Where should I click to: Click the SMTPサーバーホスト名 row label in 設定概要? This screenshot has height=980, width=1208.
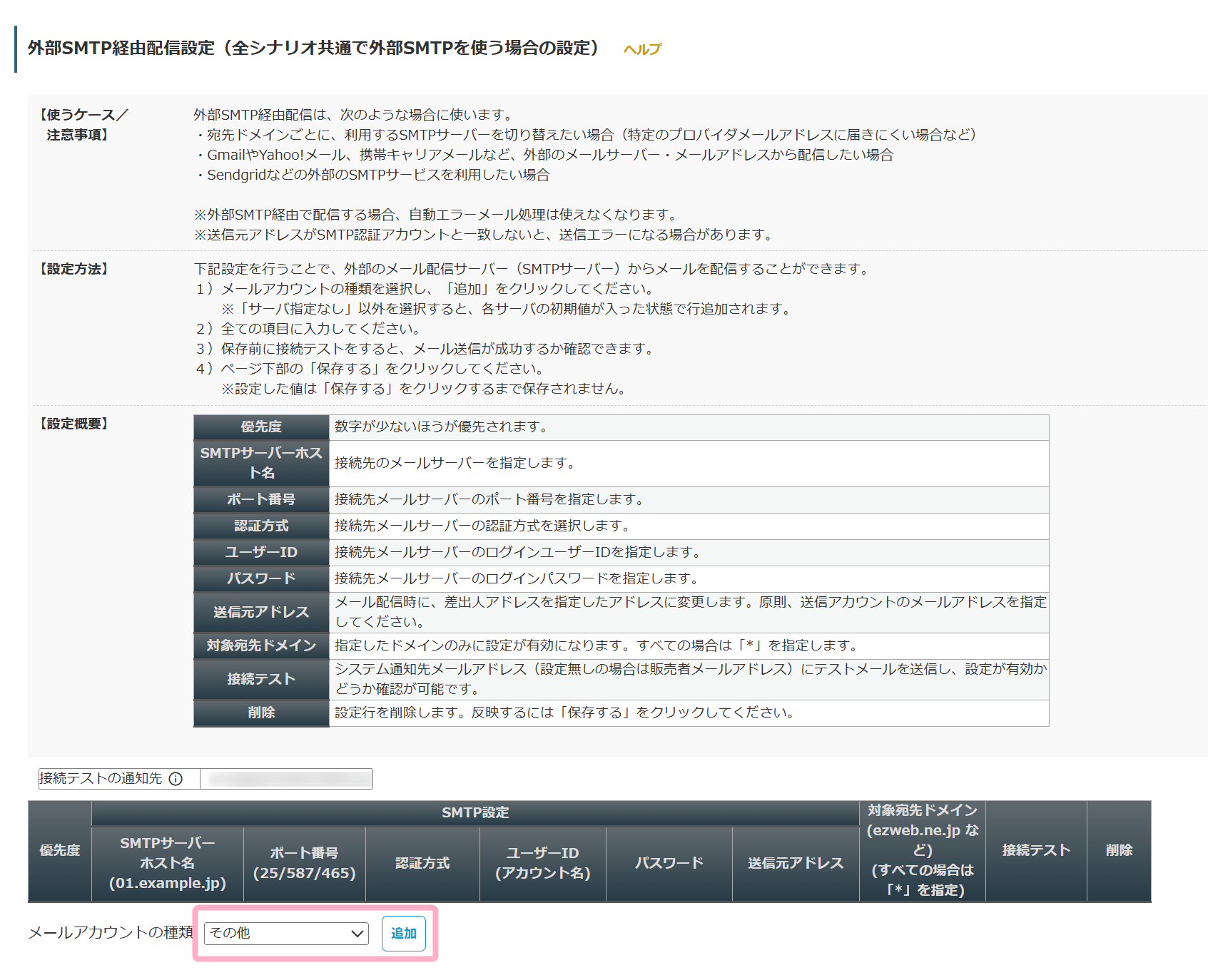[261, 464]
